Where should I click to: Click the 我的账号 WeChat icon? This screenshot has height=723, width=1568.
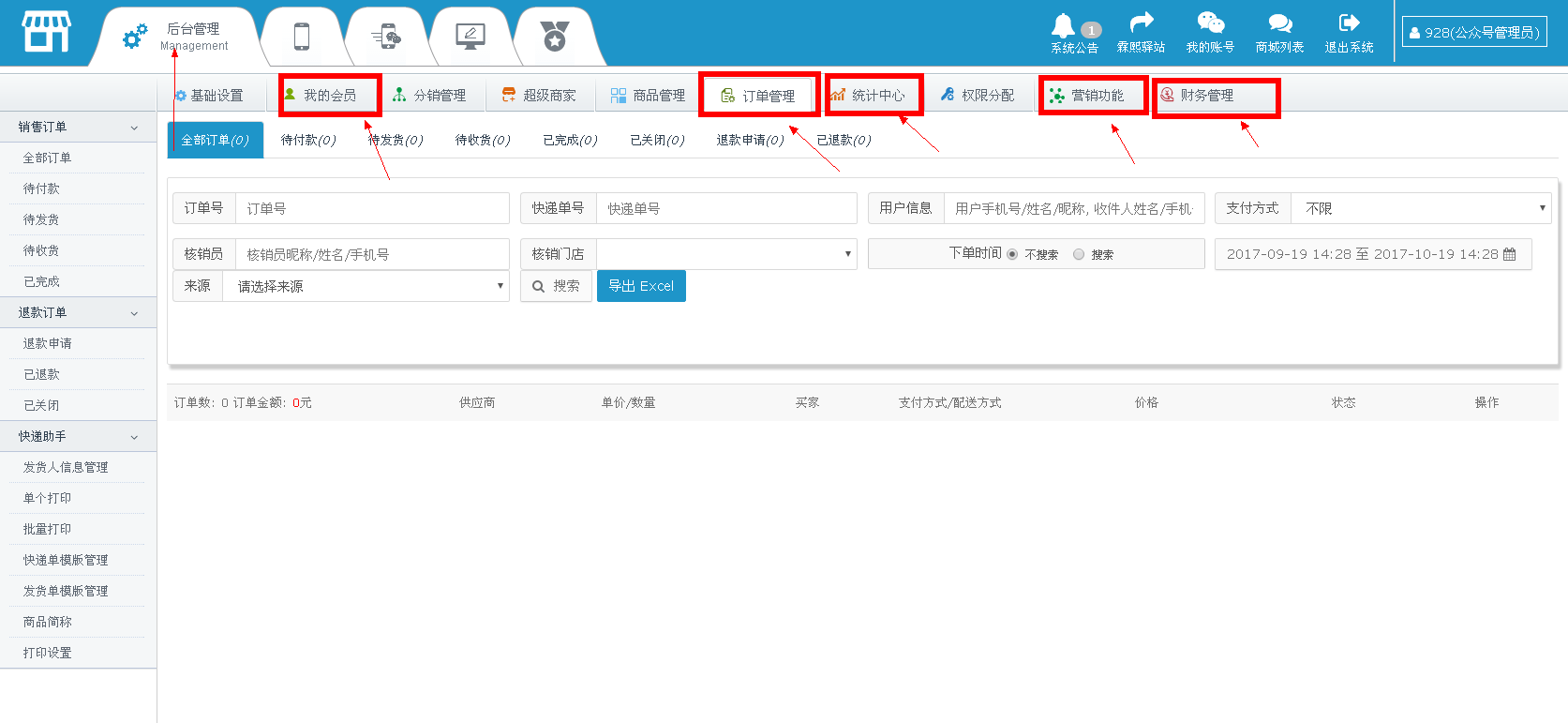(x=1210, y=23)
